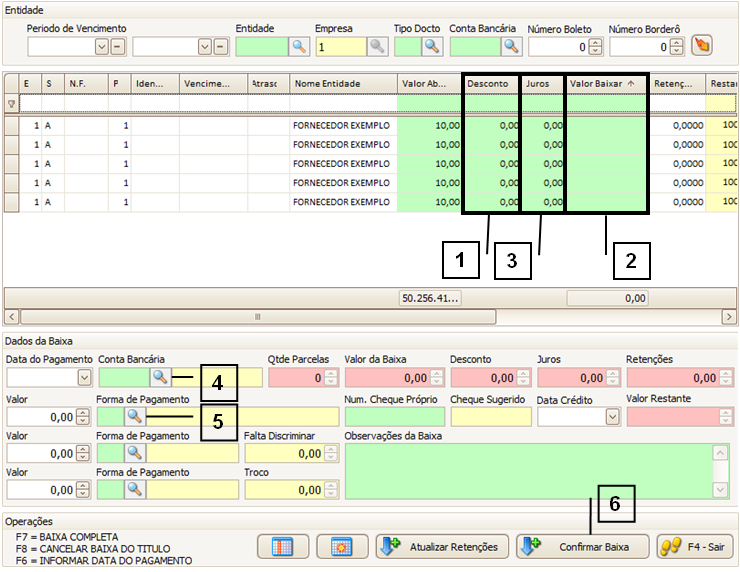Screen dimensions: 740x572
Task: Click the orange filter icon after Número Borderô
Action: point(702,46)
